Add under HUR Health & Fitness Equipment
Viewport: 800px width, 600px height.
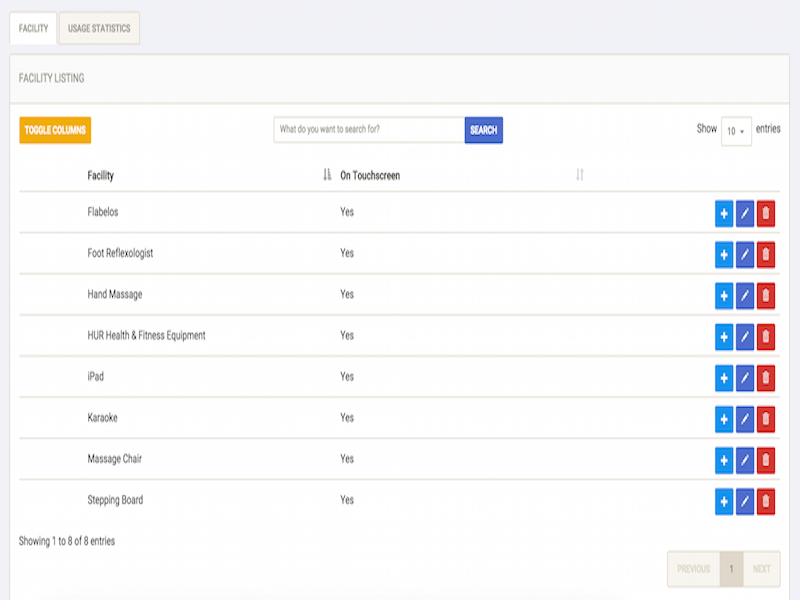tap(723, 337)
